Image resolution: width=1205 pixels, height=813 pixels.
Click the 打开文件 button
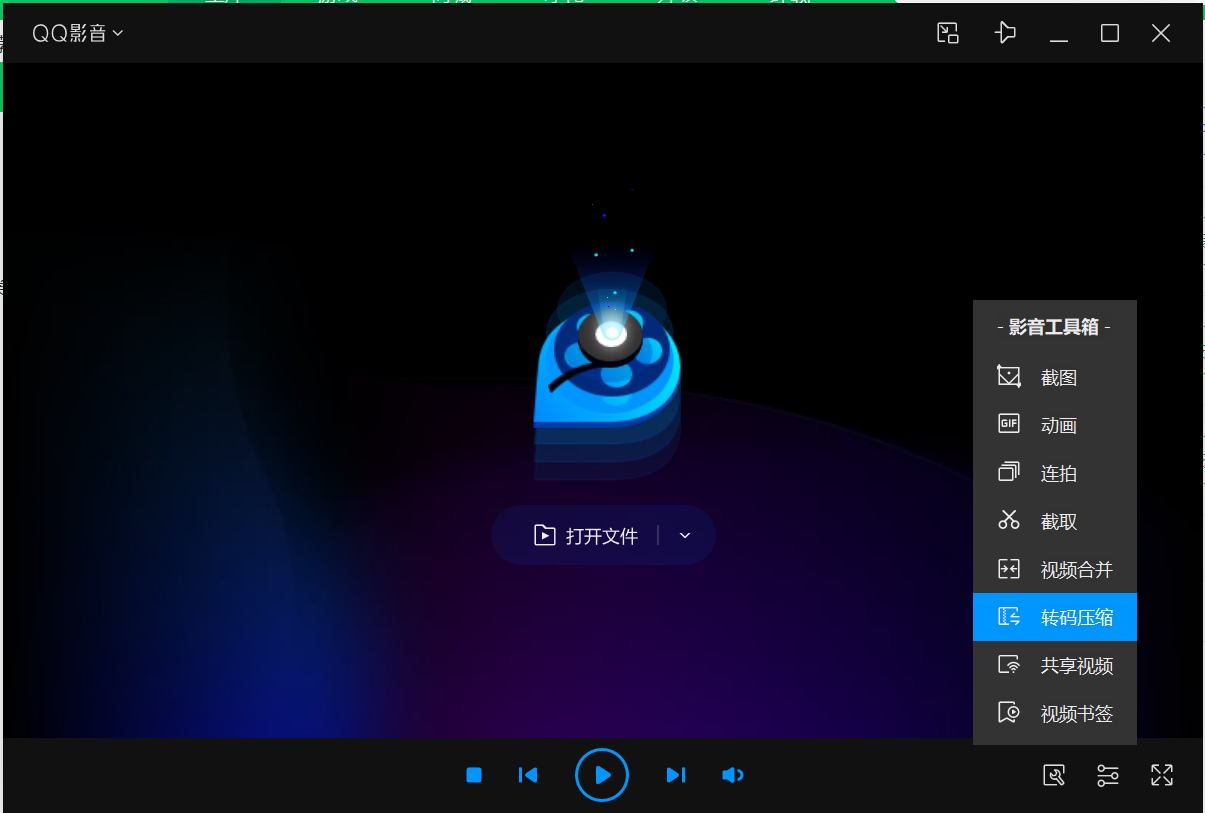tap(587, 536)
